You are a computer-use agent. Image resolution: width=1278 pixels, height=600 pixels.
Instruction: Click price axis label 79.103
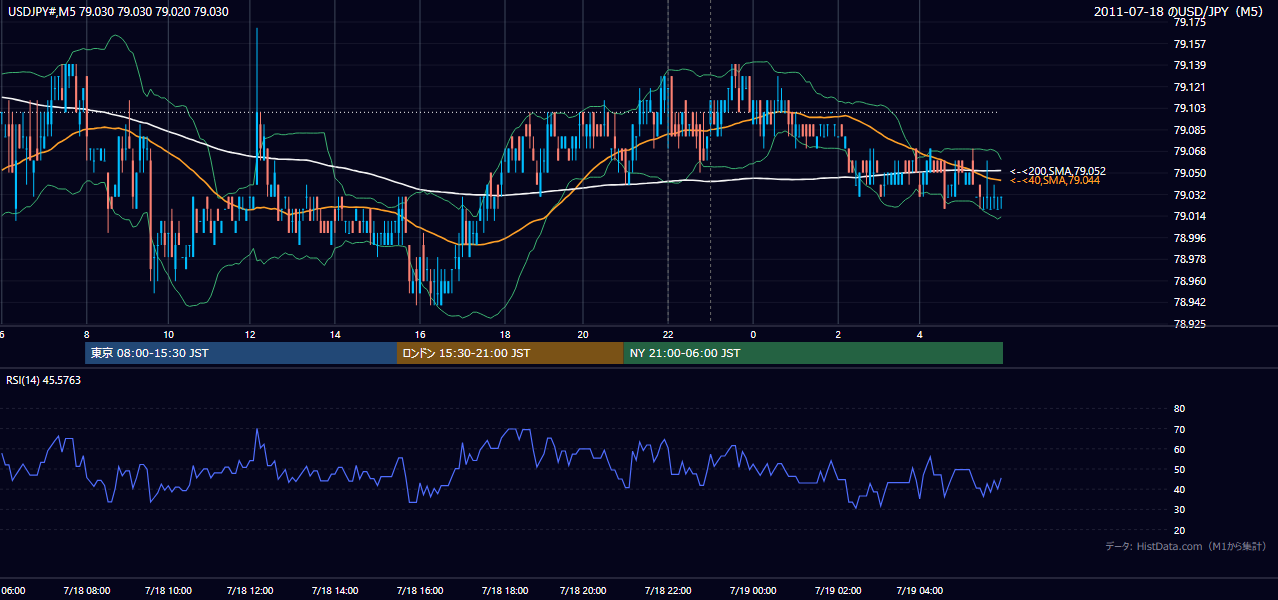pyautogui.click(x=1189, y=109)
